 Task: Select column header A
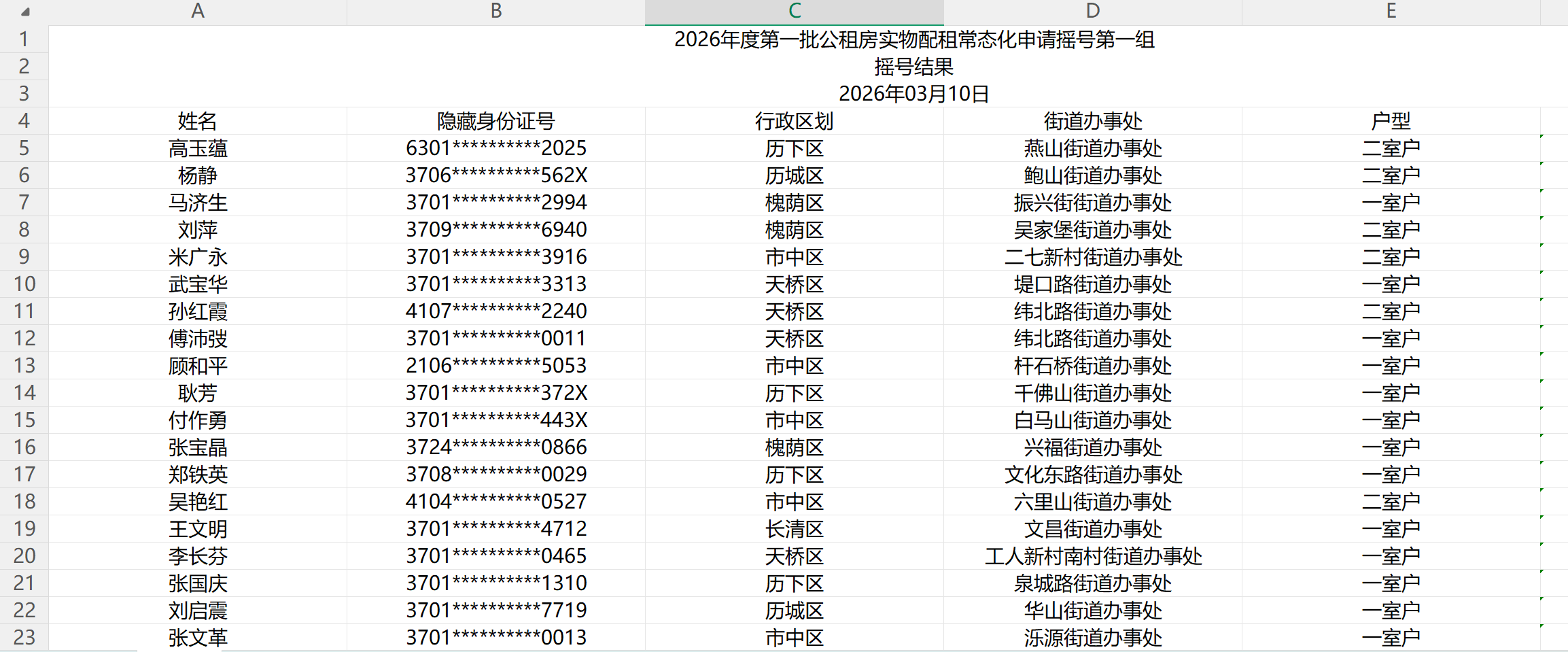[x=197, y=11]
